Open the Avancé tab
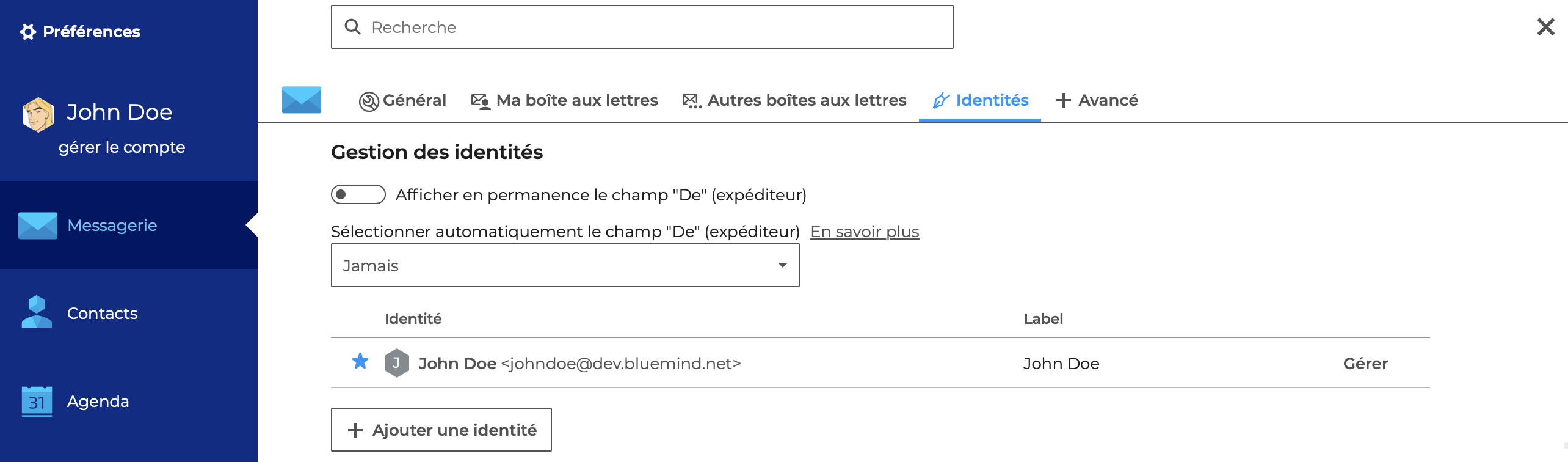Image resolution: width=1568 pixels, height=462 pixels. pos(1097,100)
